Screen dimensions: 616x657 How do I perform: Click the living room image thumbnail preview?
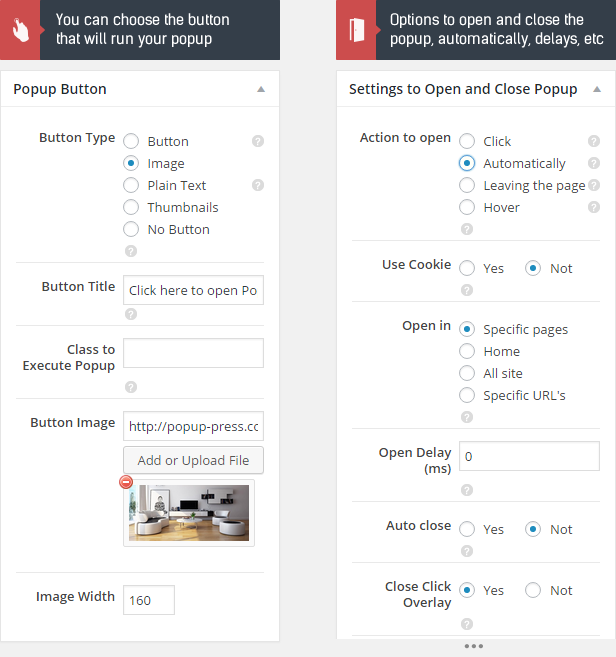pyautogui.click(x=189, y=513)
